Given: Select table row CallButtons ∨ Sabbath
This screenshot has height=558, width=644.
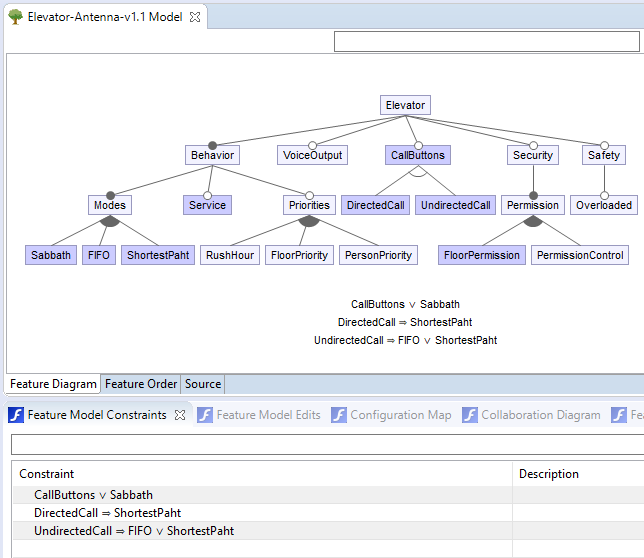Looking at the screenshot, I should tap(263, 495).
